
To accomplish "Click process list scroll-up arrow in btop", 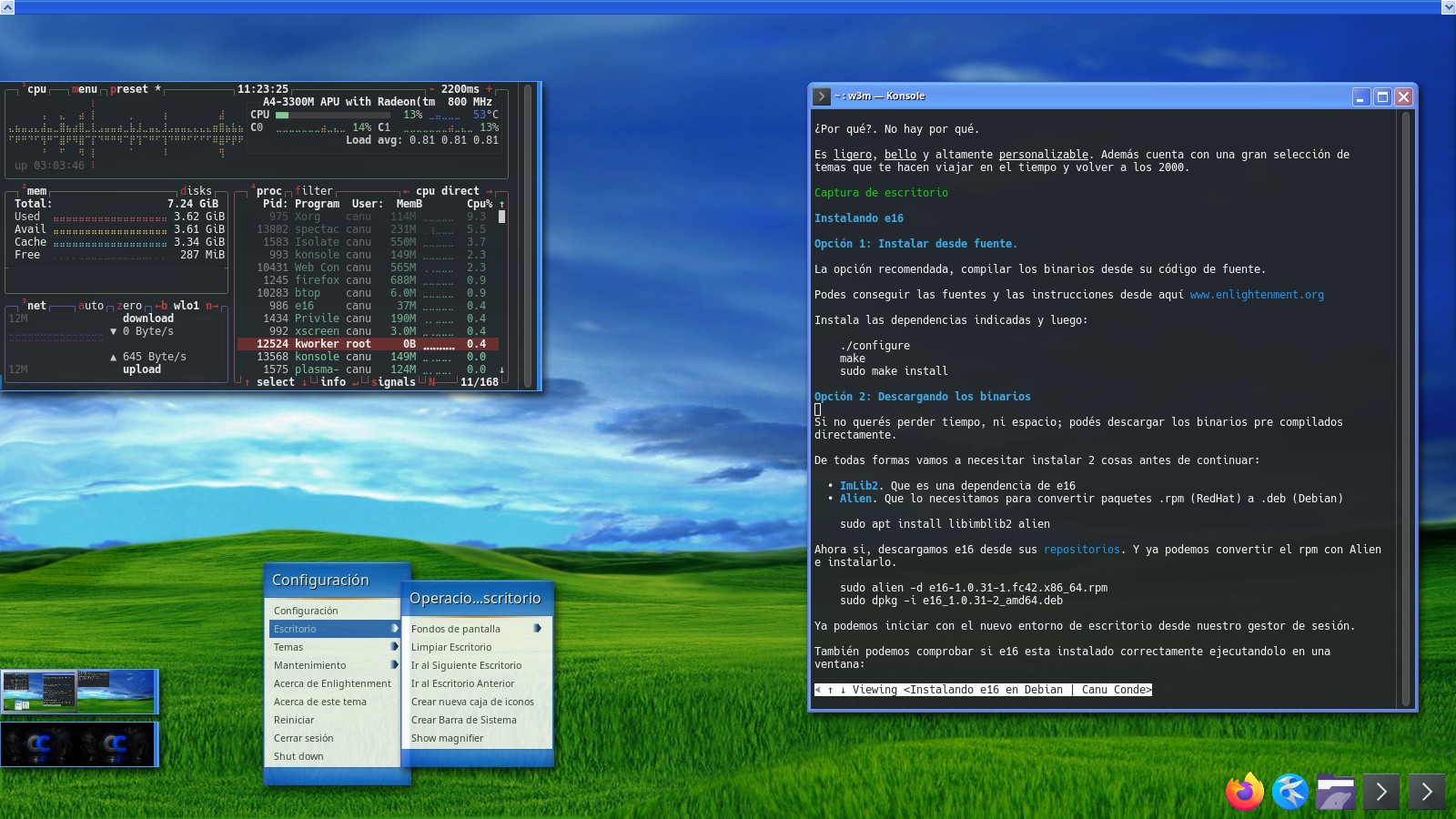I will pyautogui.click(x=501, y=204).
